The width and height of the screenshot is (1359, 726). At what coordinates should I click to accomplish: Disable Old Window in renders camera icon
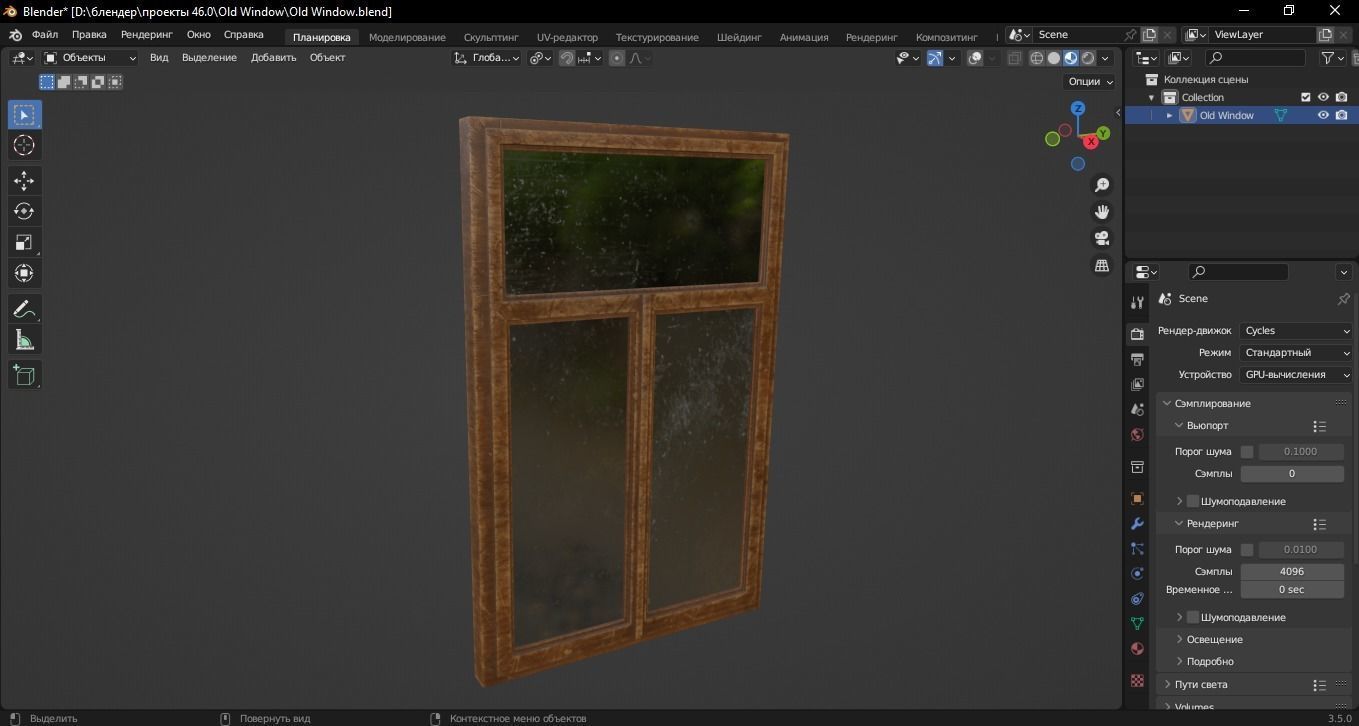[x=1341, y=115]
